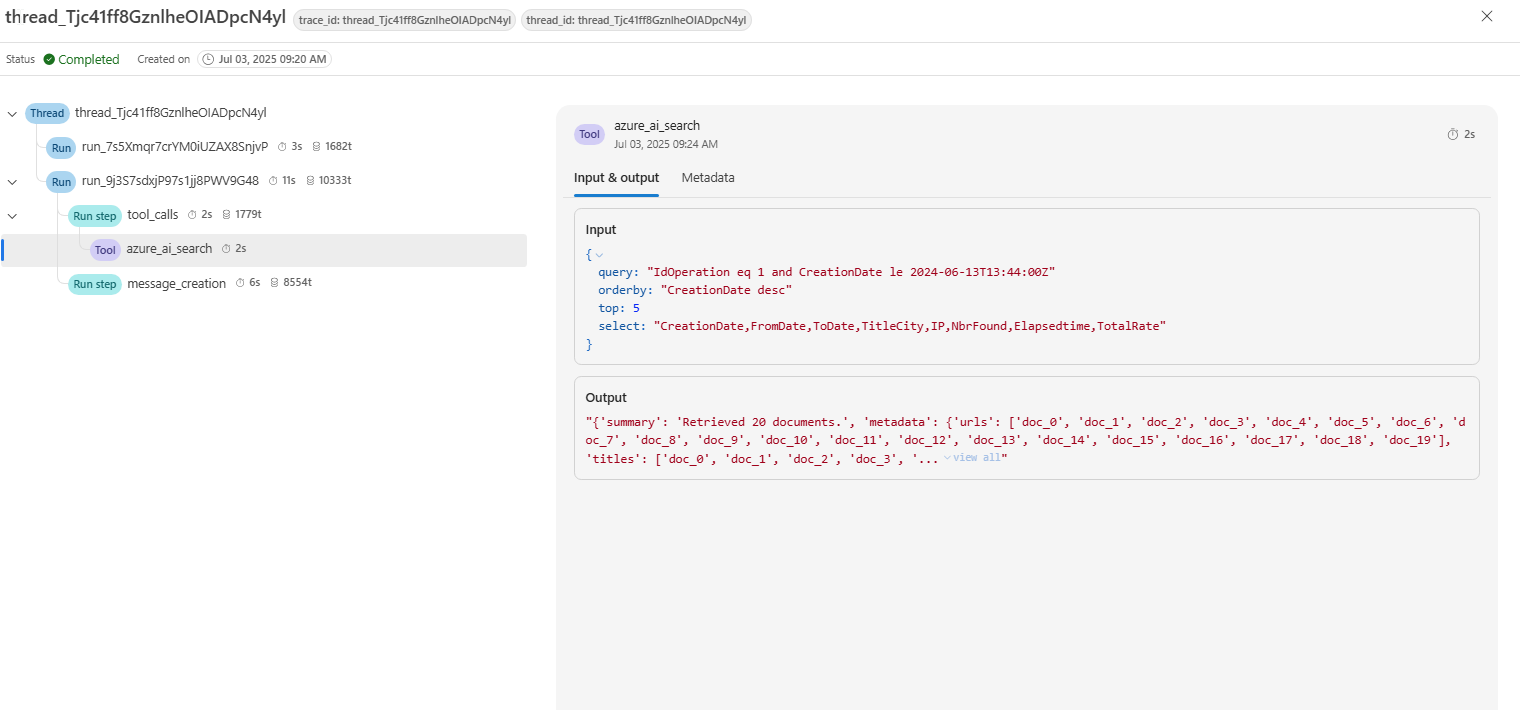Click the trace_id pill in header
The height and width of the screenshot is (710, 1521).
coord(404,20)
